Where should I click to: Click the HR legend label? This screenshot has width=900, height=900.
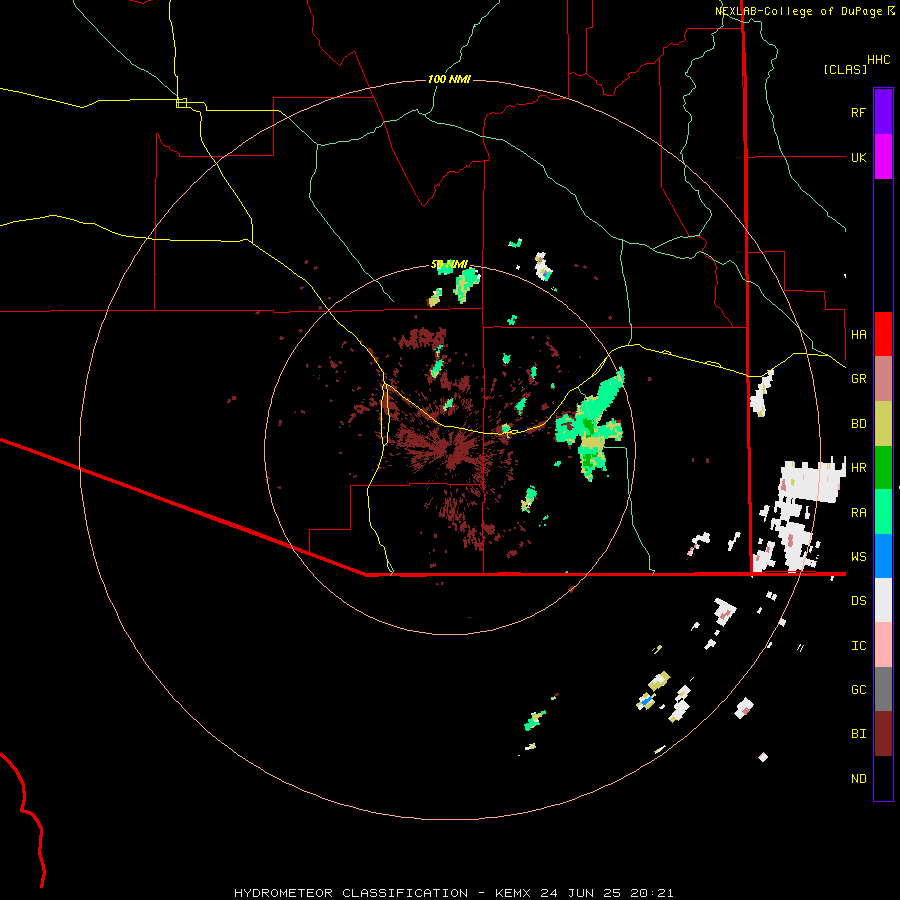point(858,468)
